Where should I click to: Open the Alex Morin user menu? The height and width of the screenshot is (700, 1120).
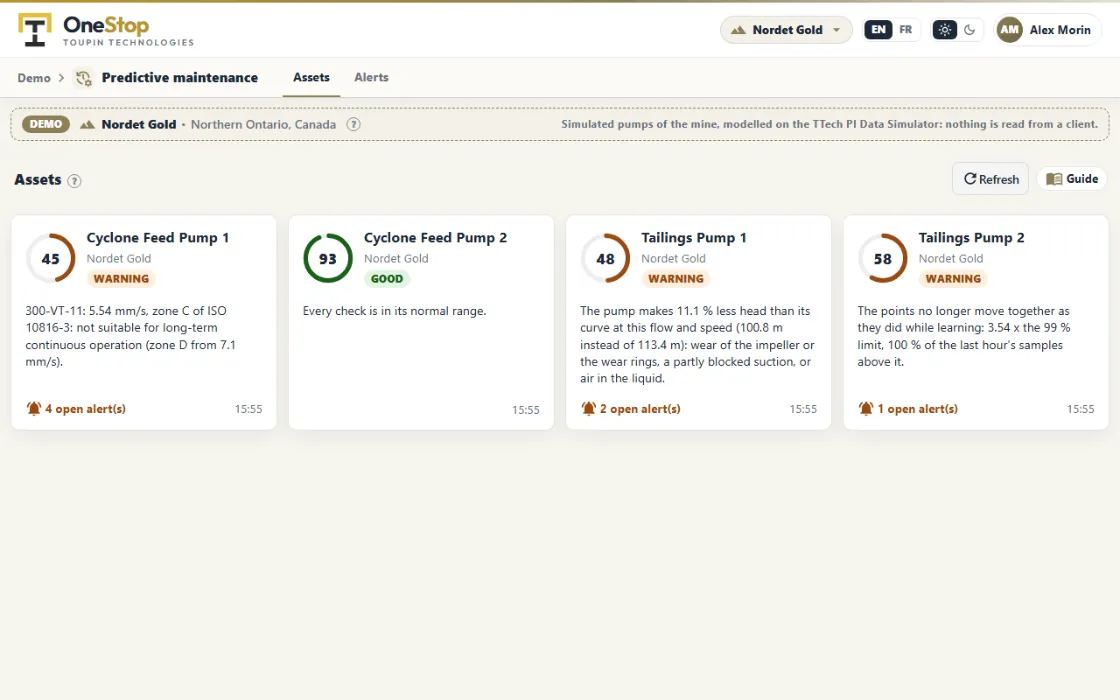click(1048, 30)
